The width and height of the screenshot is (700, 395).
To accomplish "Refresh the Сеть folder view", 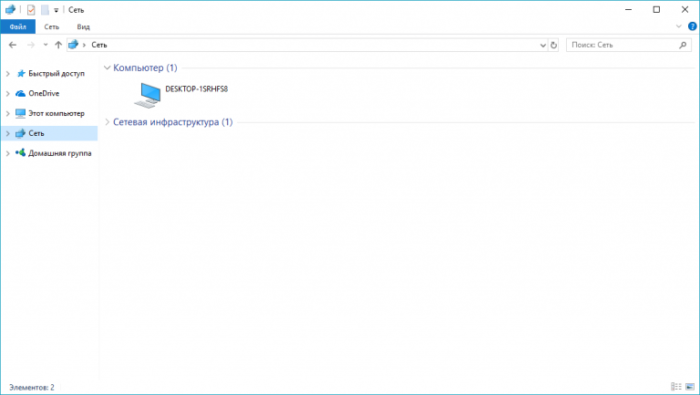I will [x=554, y=45].
